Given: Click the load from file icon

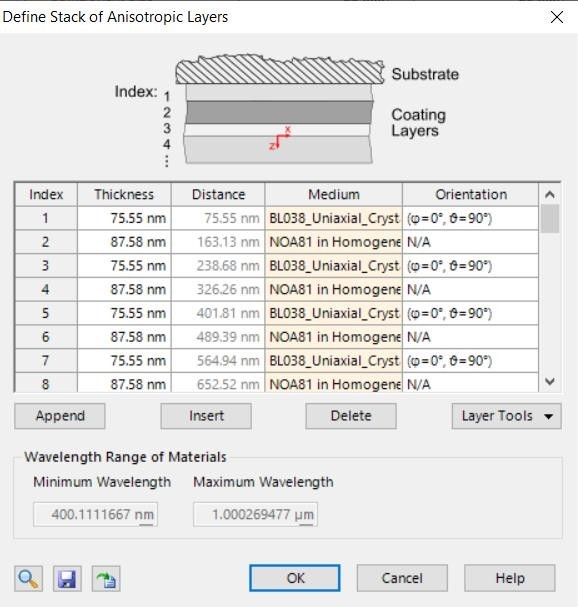Looking at the screenshot, I should [x=106, y=579].
